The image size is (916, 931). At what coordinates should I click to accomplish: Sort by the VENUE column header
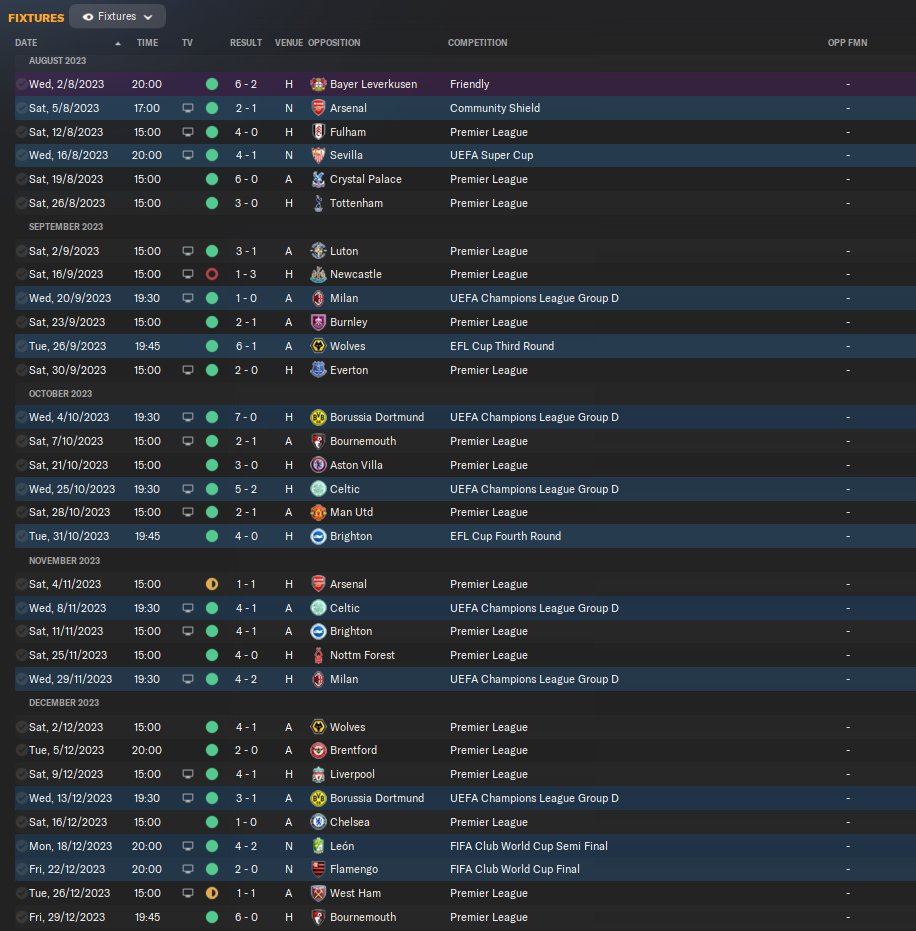289,43
